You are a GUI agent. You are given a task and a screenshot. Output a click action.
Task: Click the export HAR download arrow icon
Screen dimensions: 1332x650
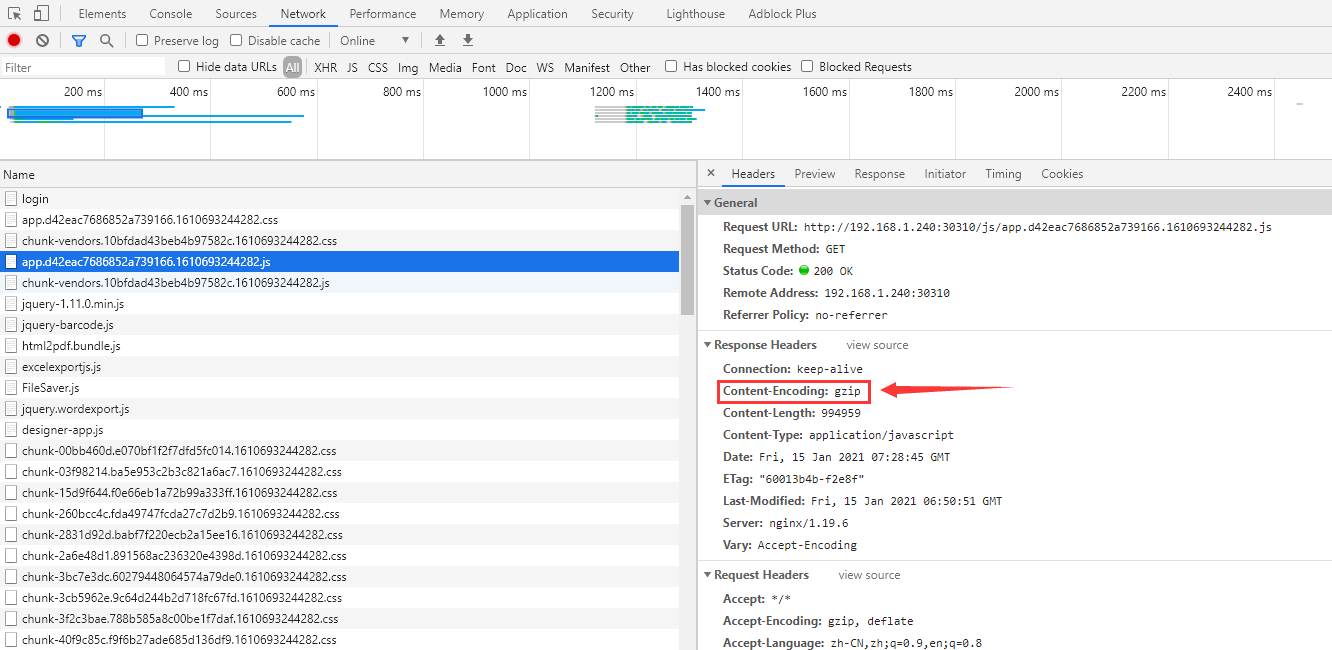pos(467,40)
